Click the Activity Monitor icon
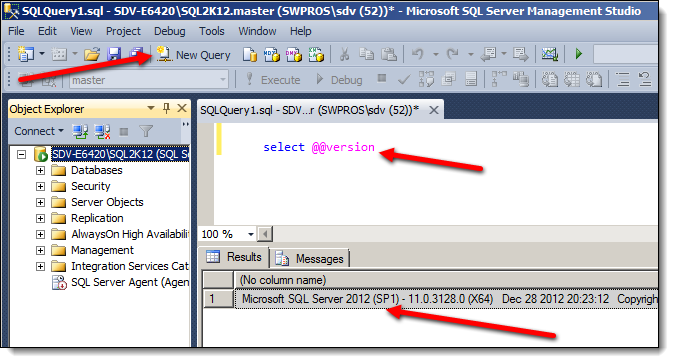The height and width of the screenshot is (363, 674). pyautogui.click(x=549, y=54)
